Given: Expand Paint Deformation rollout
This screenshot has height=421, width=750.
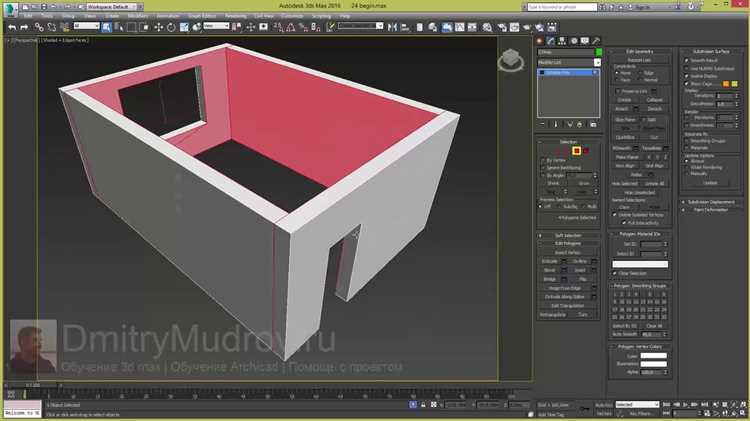Looking at the screenshot, I should pos(710,210).
